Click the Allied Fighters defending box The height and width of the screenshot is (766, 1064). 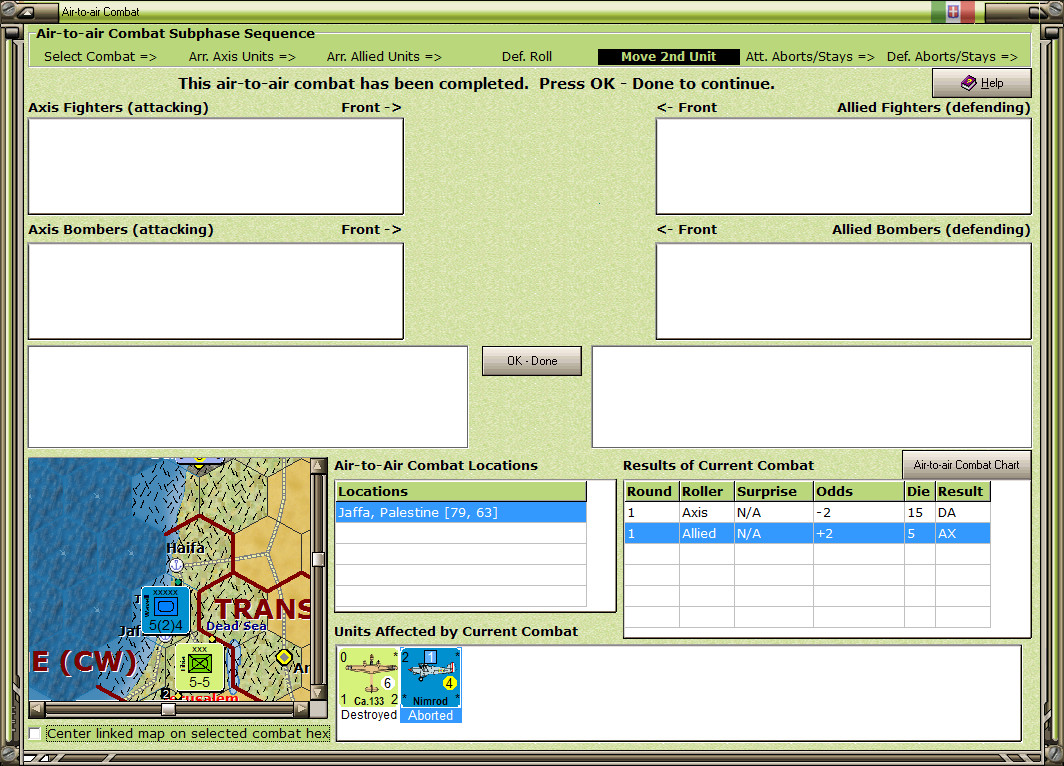(x=843, y=166)
